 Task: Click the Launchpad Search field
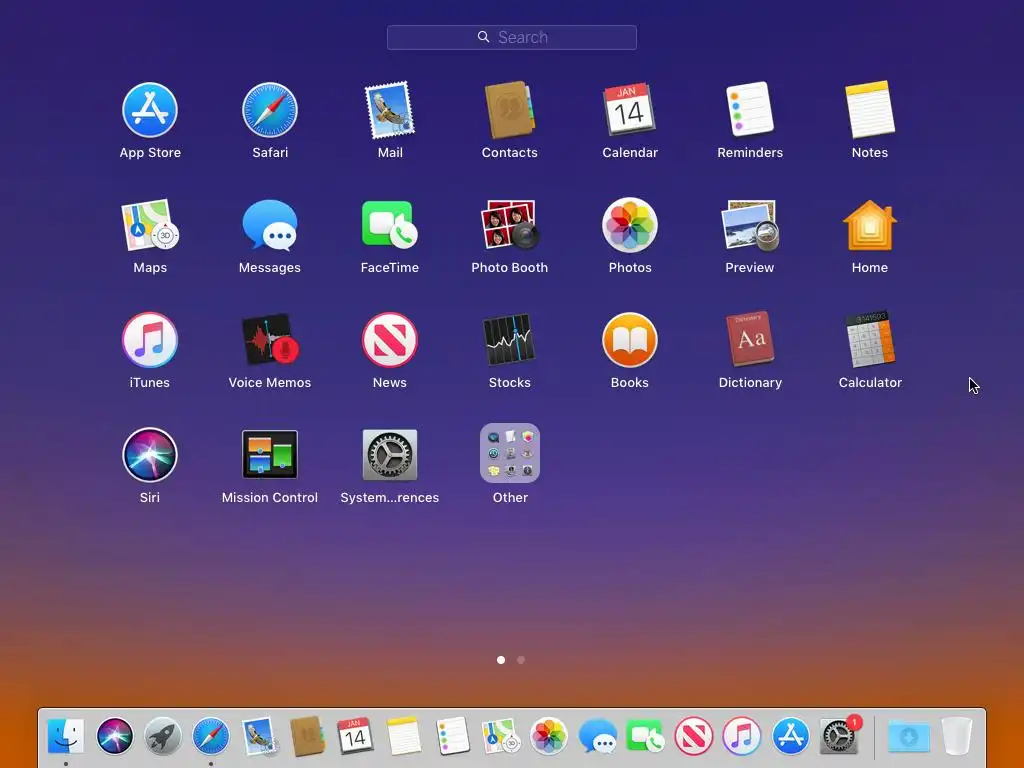511,37
